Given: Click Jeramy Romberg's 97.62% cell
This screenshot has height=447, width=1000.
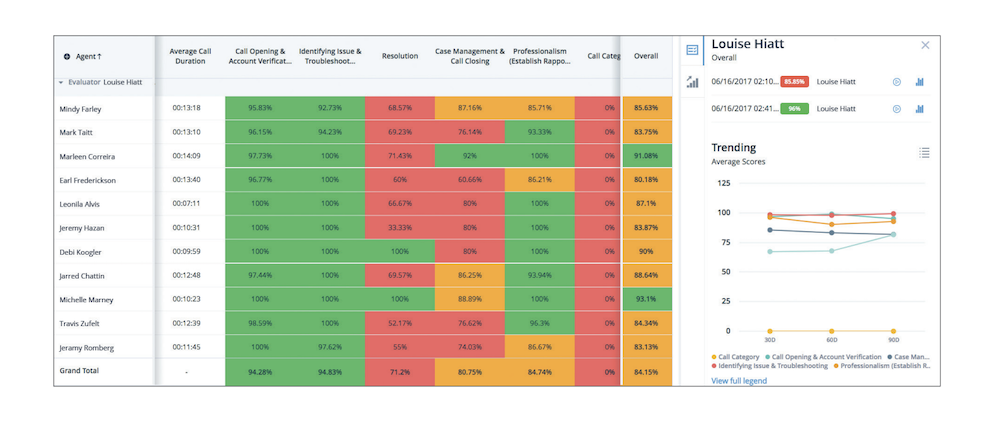Looking at the screenshot, I should click(x=330, y=348).
